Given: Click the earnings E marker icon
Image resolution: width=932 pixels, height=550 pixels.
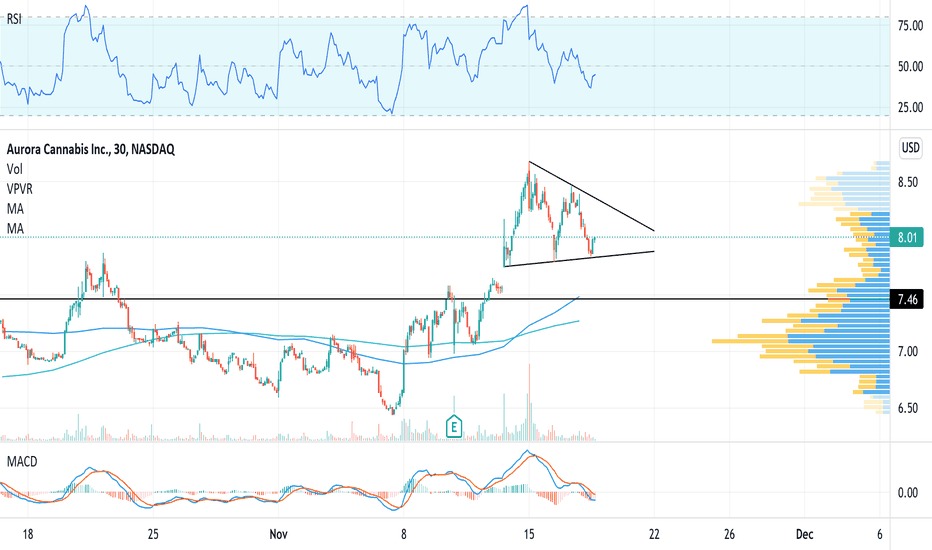Looking at the screenshot, I should (454, 426).
